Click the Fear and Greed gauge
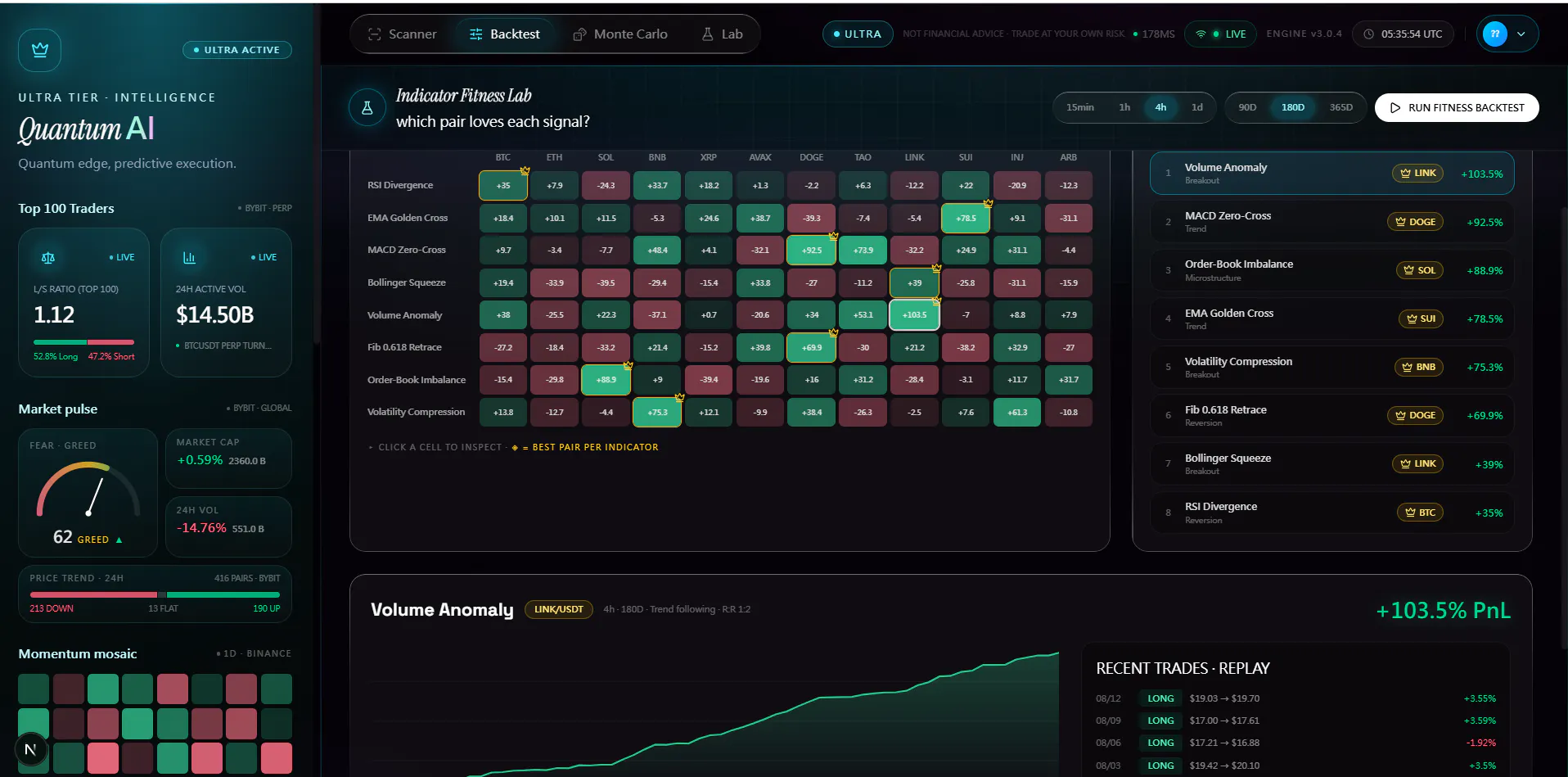1568x777 pixels. [88, 493]
